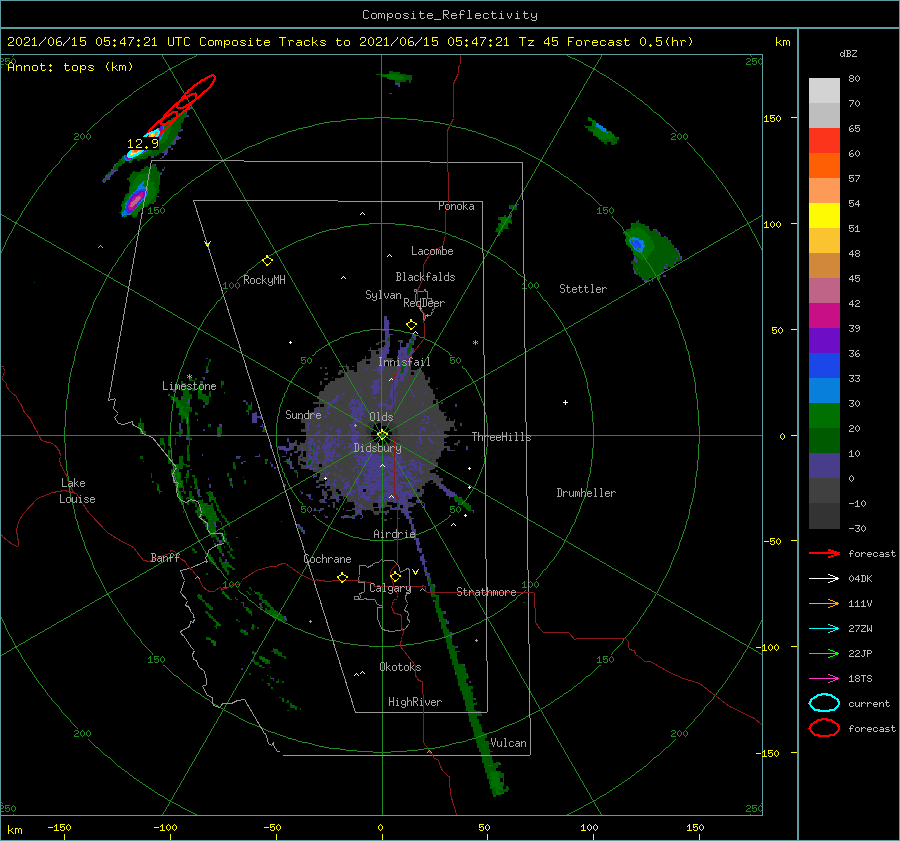Image resolution: width=900 pixels, height=841 pixels.
Task: Click the Banff city label
Action: (x=165, y=557)
